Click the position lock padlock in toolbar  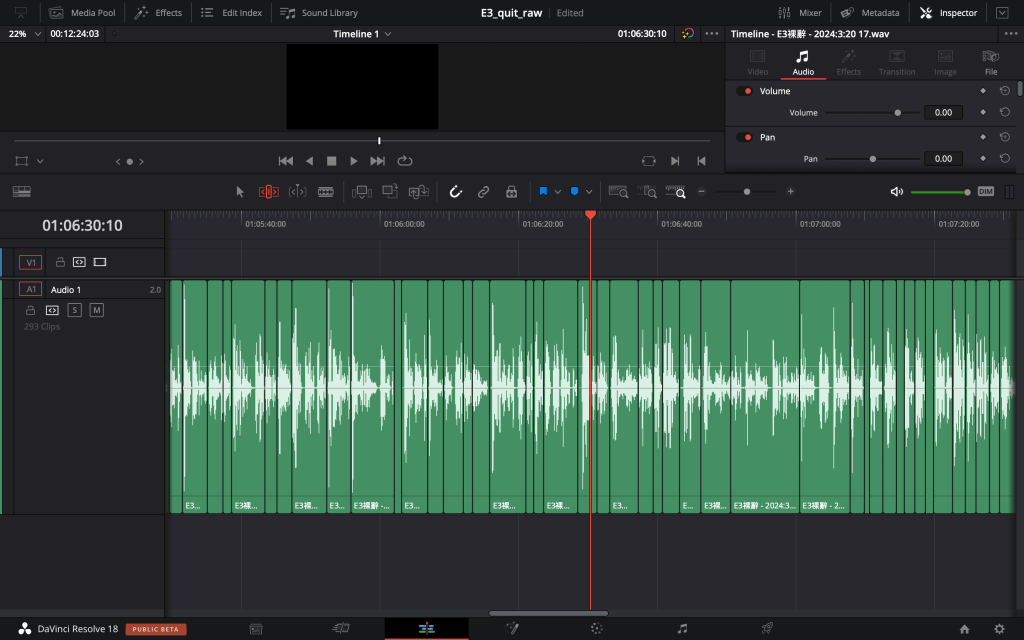pos(511,191)
